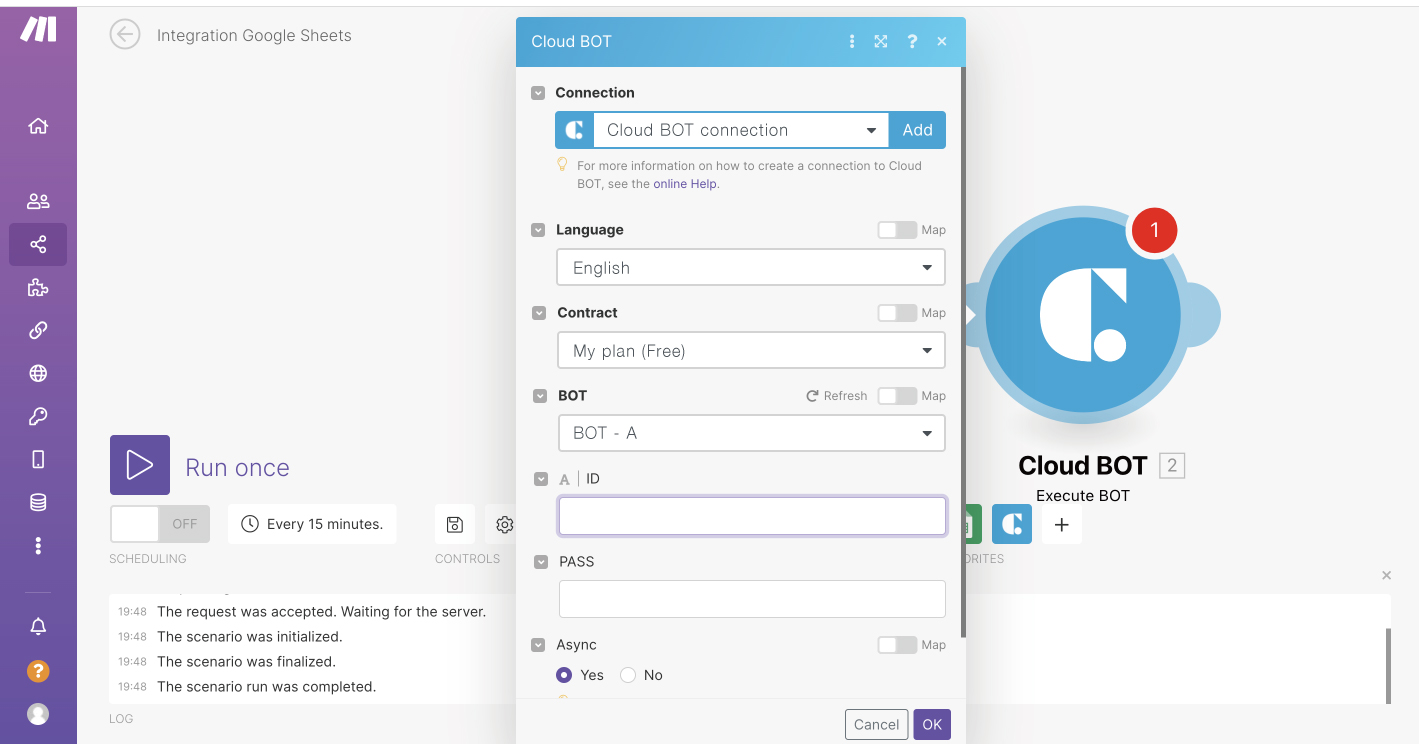Open the online Help link
The width and height of the screenshot is (1419, 744).
(685, 184)
